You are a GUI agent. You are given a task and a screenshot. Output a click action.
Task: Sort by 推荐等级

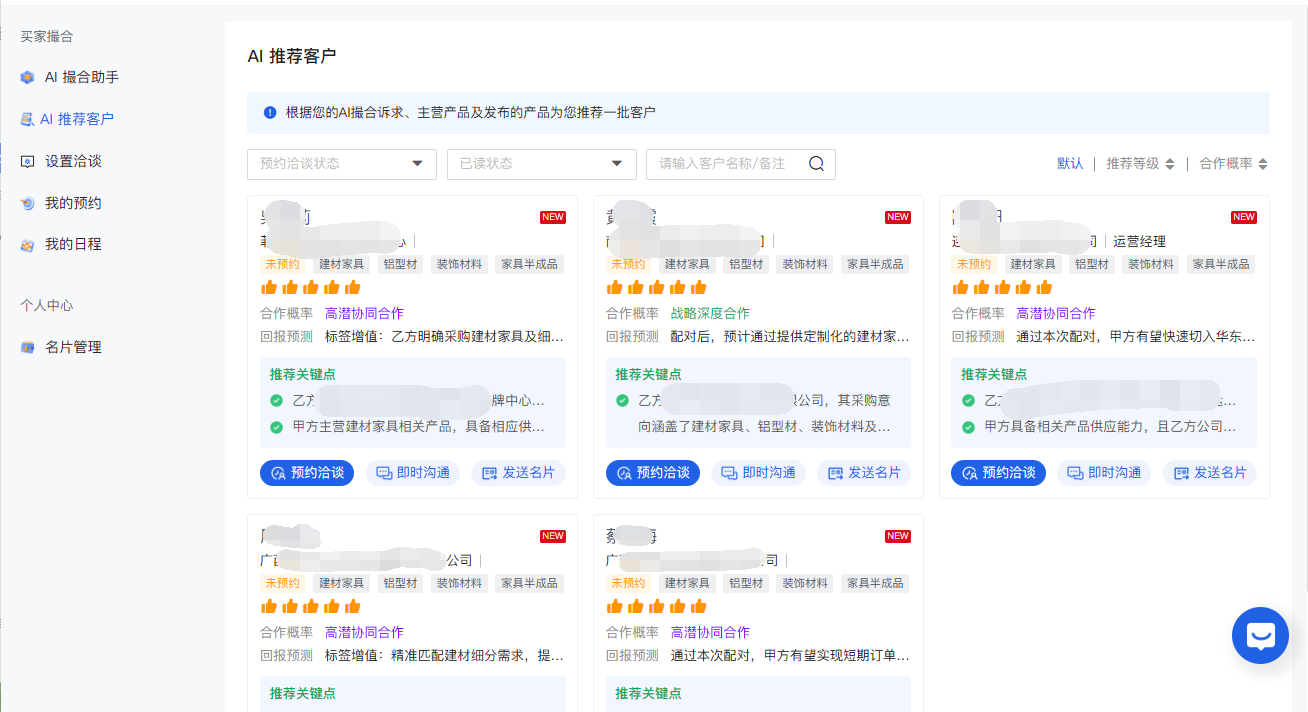tap(1140, 164)
